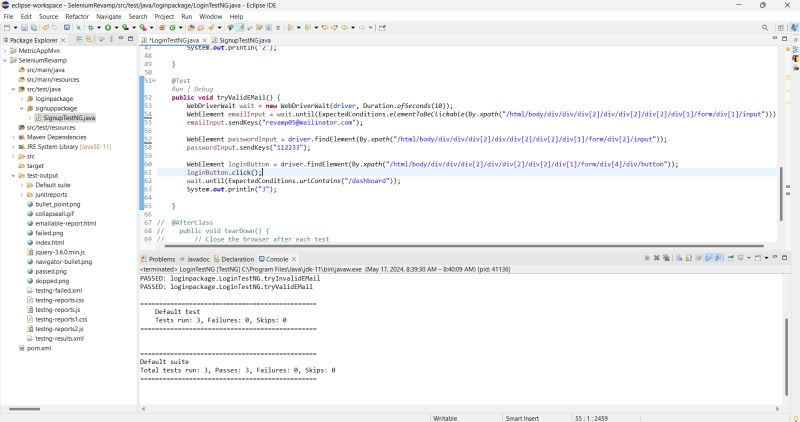Screen dimensions: 800x422
Task: Click the New file toolbar icon
Action: point(7,28)
